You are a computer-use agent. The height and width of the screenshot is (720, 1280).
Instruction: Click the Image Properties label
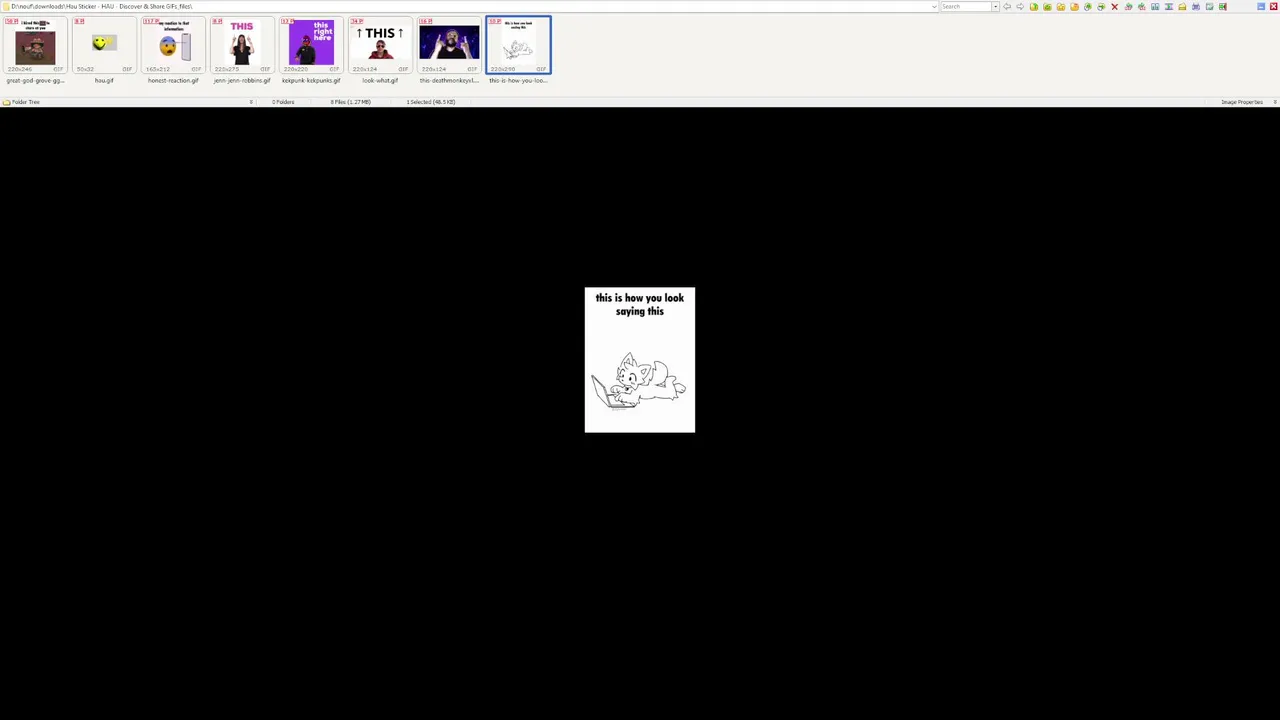tap(1242, 102)
